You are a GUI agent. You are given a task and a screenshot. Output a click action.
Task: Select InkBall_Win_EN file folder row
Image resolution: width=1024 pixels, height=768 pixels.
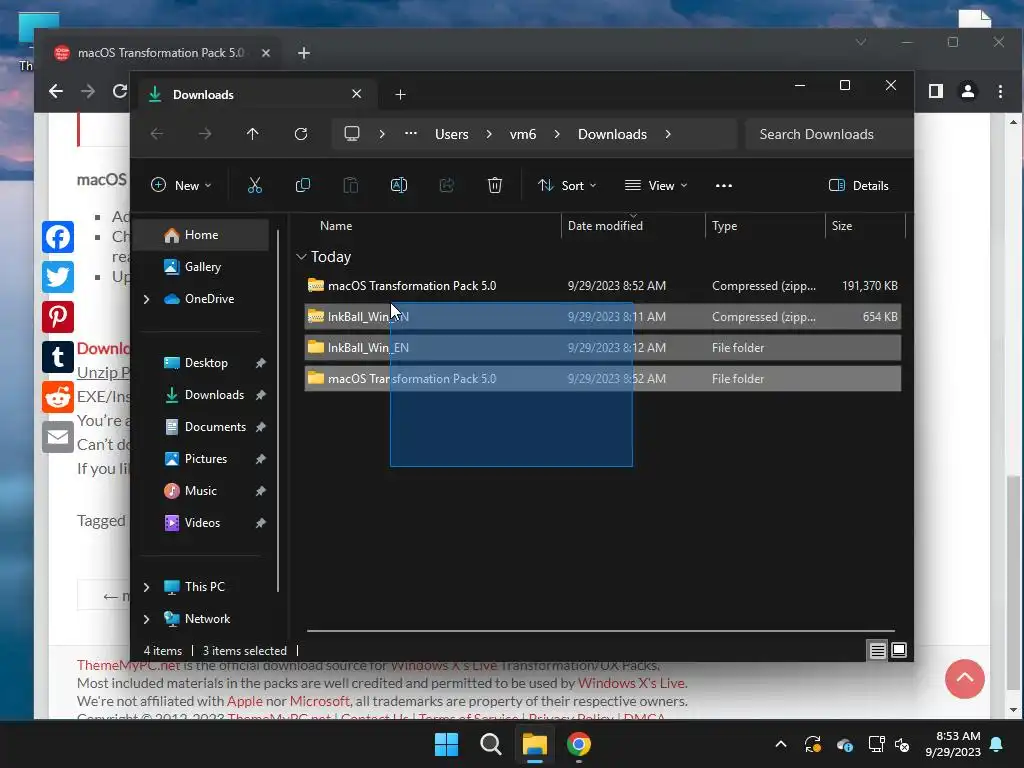pyautogui.click(x=602, y=347)
